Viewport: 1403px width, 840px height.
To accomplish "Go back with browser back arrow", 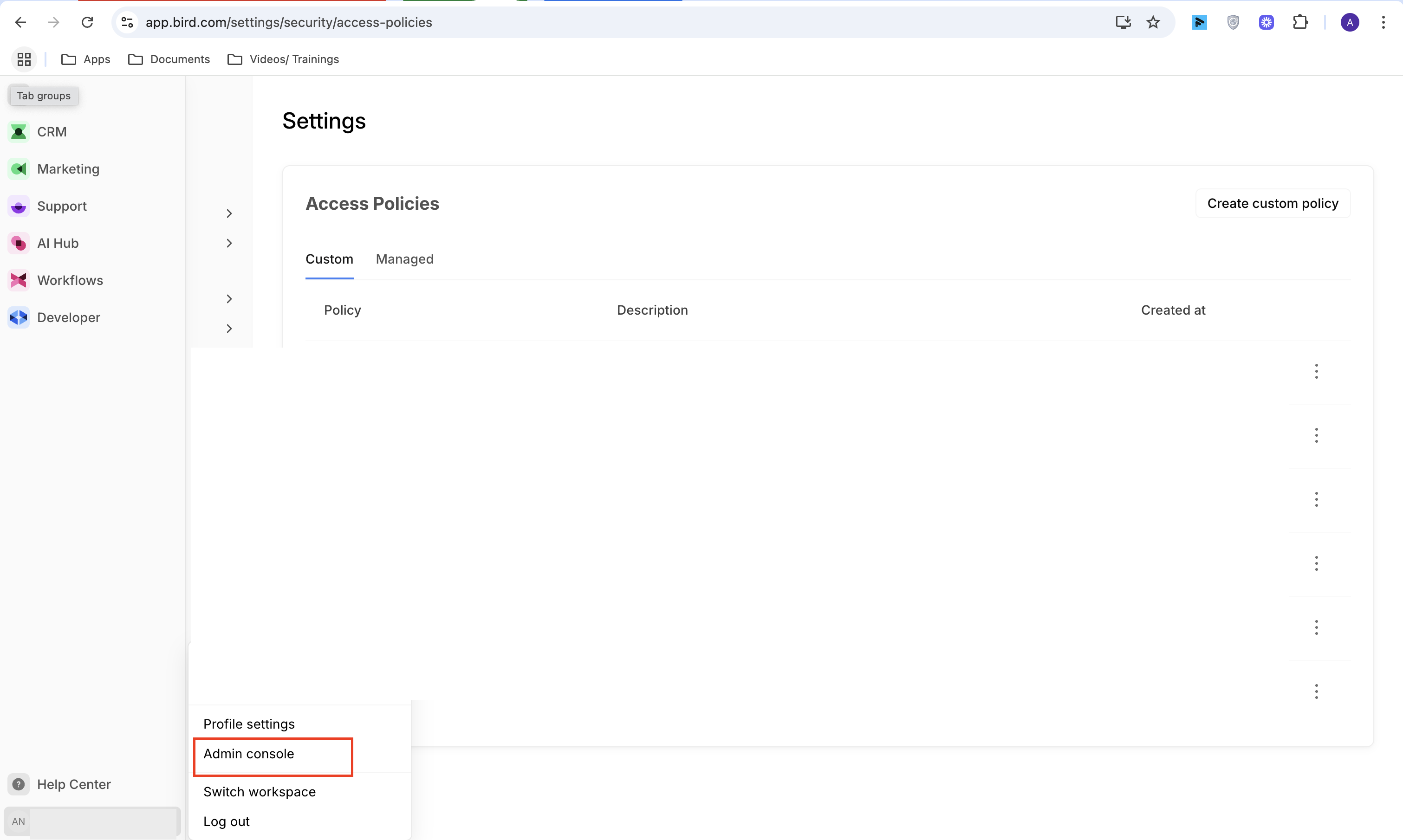I will (x=20, y=22).
